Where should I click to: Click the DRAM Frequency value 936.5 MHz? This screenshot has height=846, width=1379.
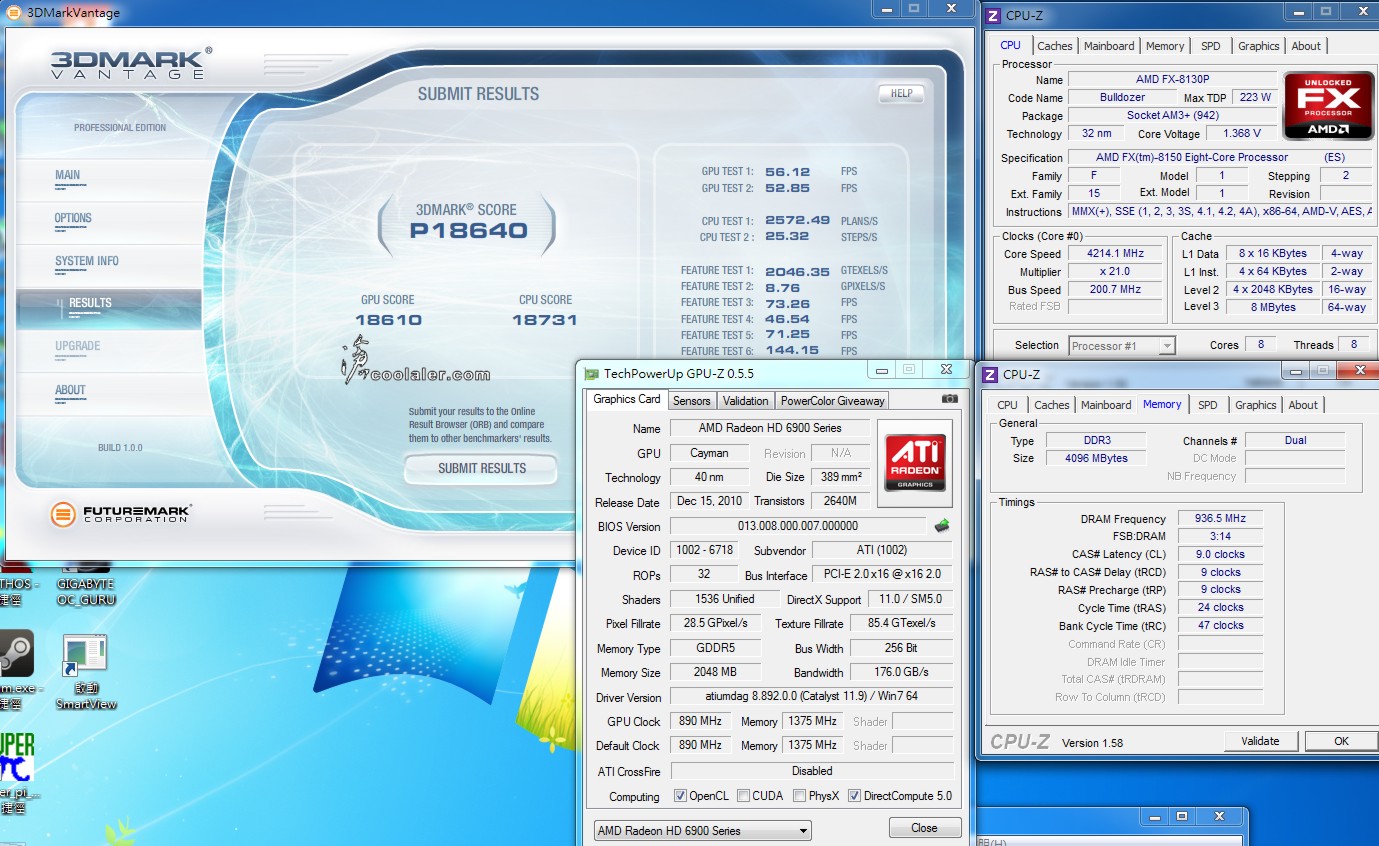point(1220,519)
